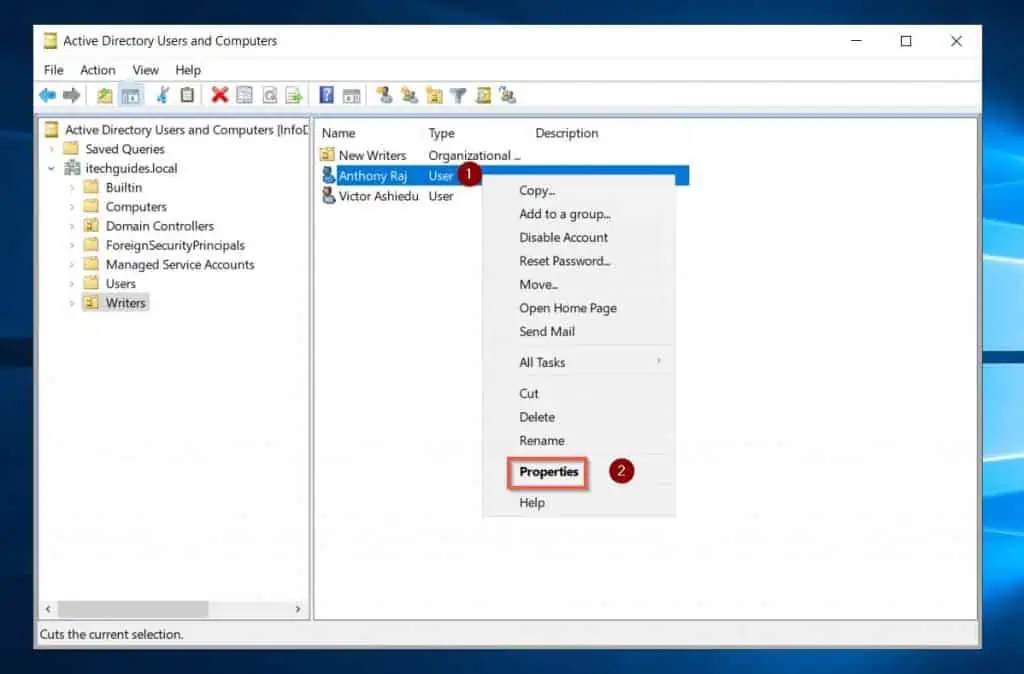Choose Open Home Page menu entry
The height and width of the screenshot is (674, 1024).
coord(568,308)
